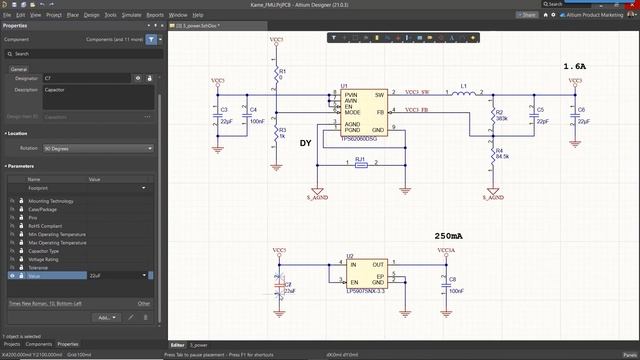Image resolution: width=640 pixels, height=360 pixels.
Task: Toggle lock on Capacitor Type parameter
Action: pyautogui.click(x=21, y=251)
